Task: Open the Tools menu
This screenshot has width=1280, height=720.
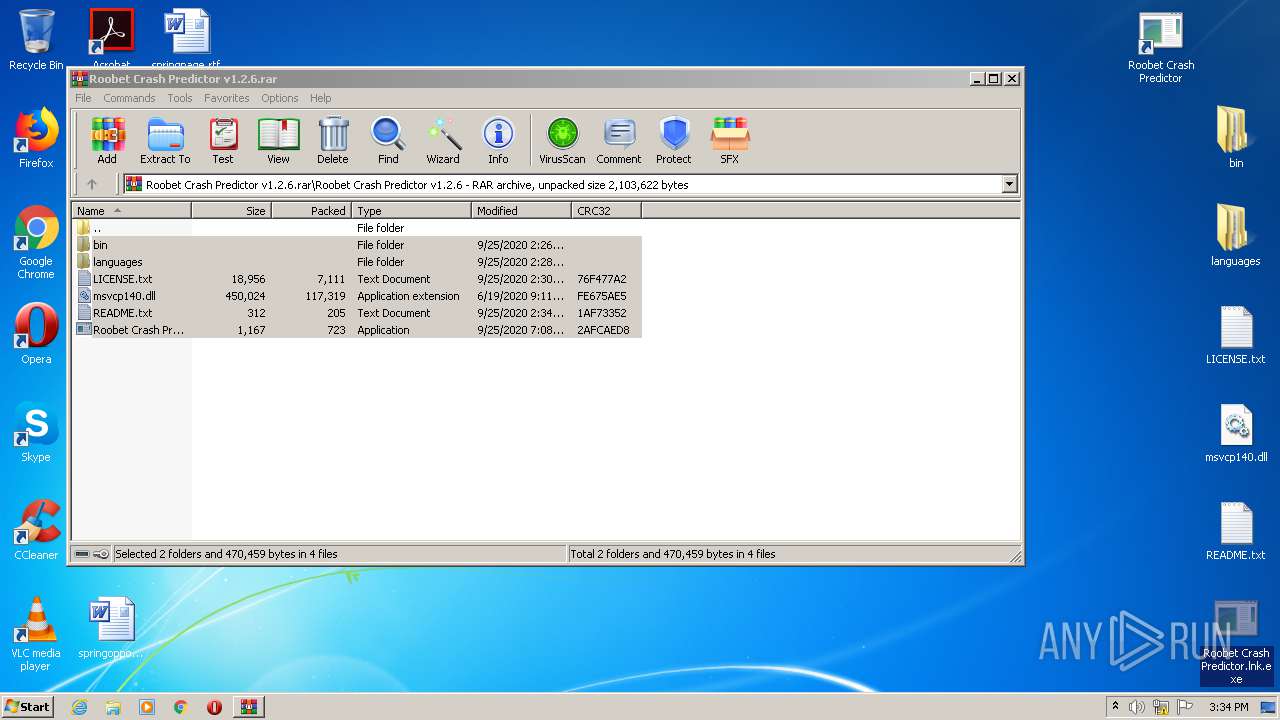Action: (x=180, y=98)
